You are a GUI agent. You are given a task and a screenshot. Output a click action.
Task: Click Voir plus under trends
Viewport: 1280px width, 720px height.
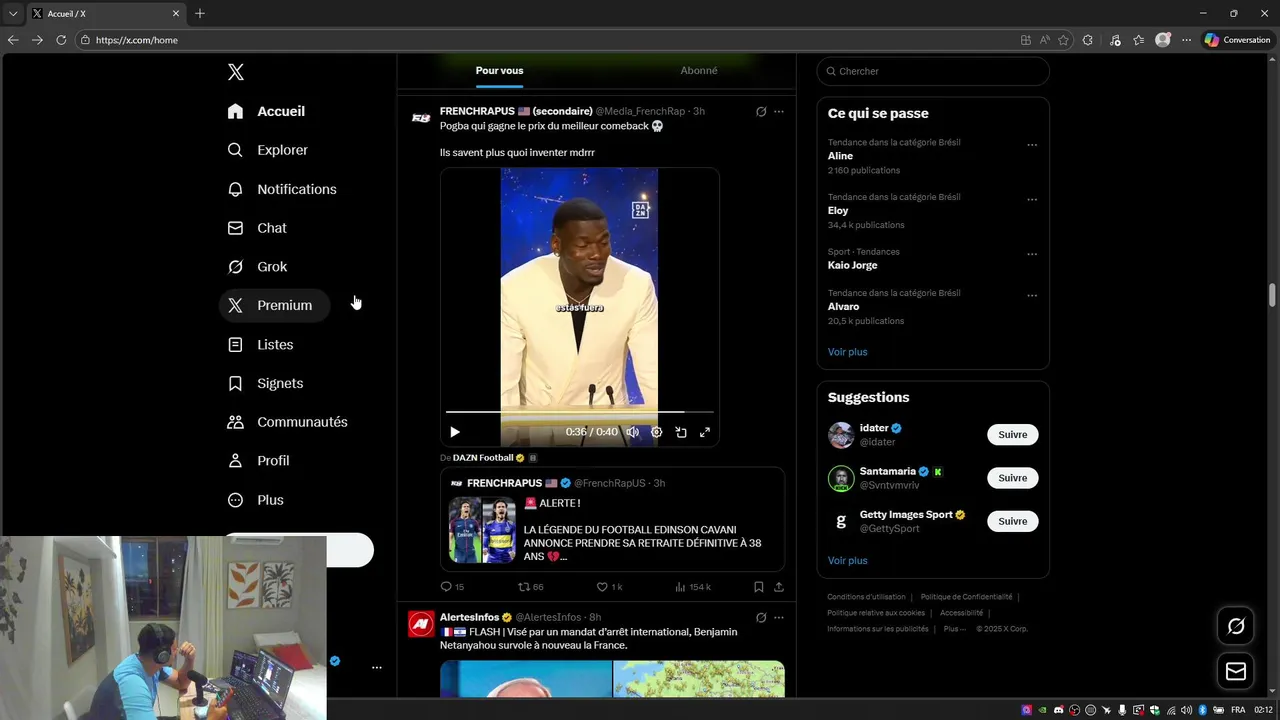(847, 352)
